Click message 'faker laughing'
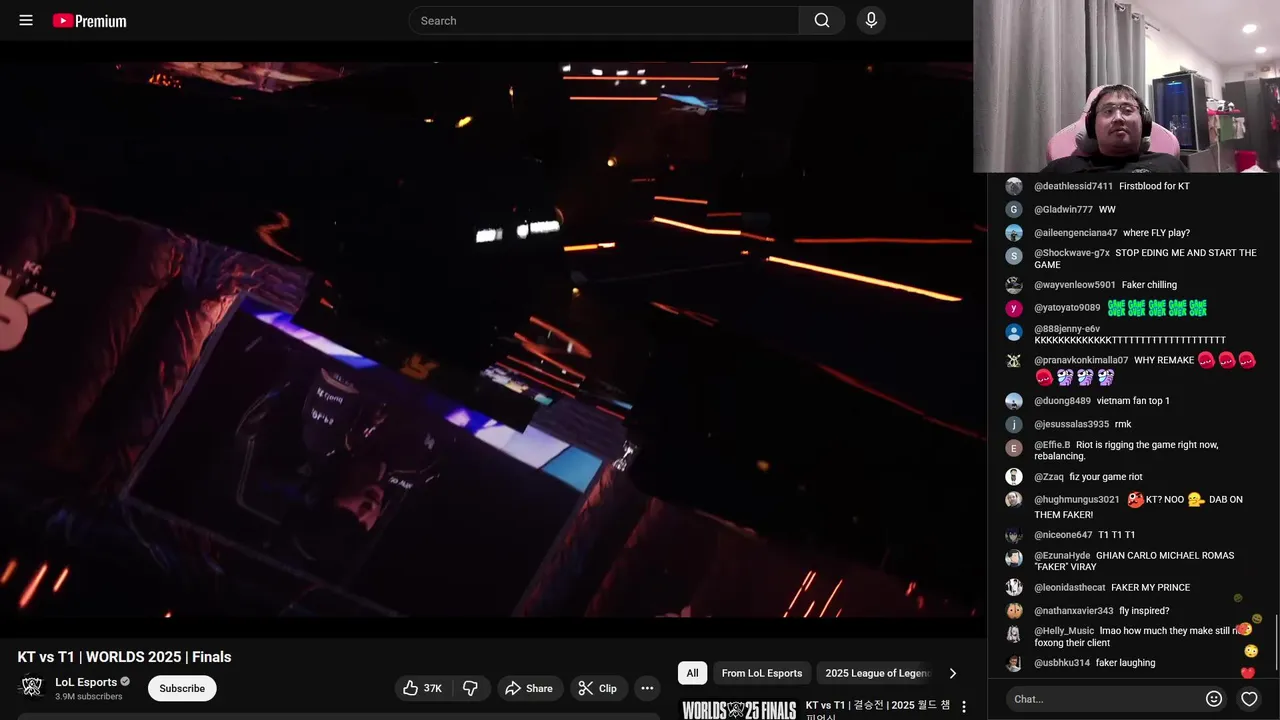This screenshot has height=720, width=1280. (x=1125, y=663)
